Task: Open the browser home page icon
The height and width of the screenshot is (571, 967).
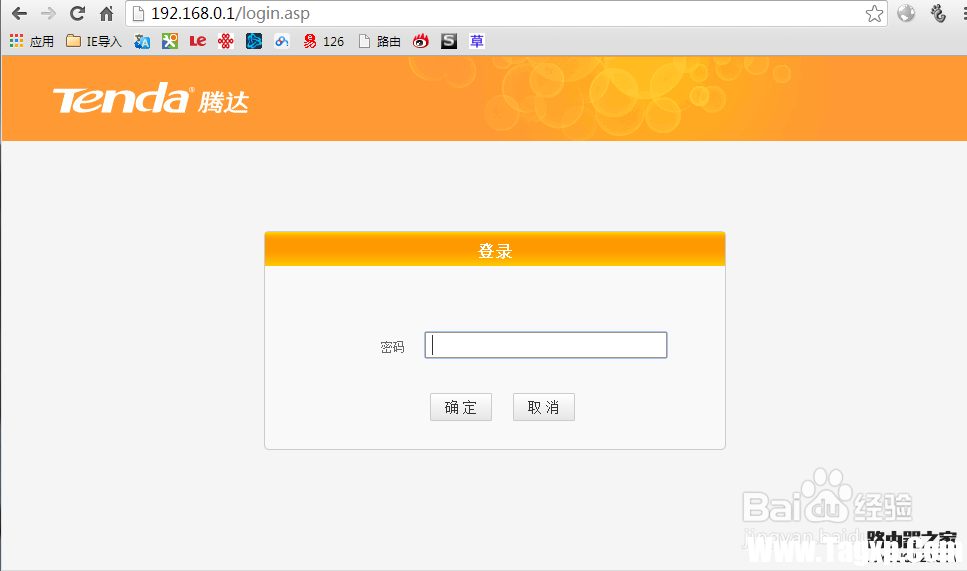Action: pyautogui.click(x=107, y=13)
